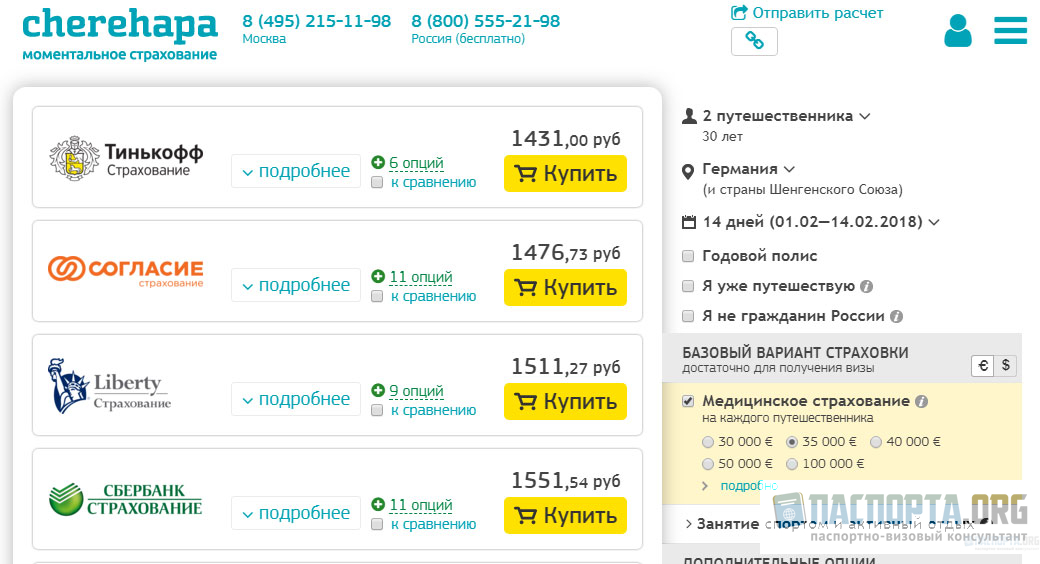Open the 2 путешественника dropdown

[786, 116]
